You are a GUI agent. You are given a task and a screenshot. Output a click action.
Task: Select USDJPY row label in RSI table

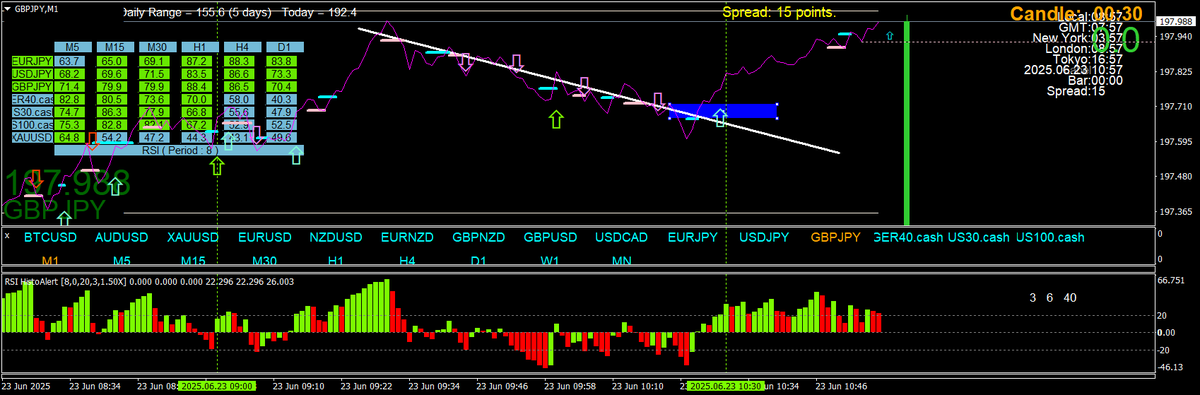(x=31, y=74)
